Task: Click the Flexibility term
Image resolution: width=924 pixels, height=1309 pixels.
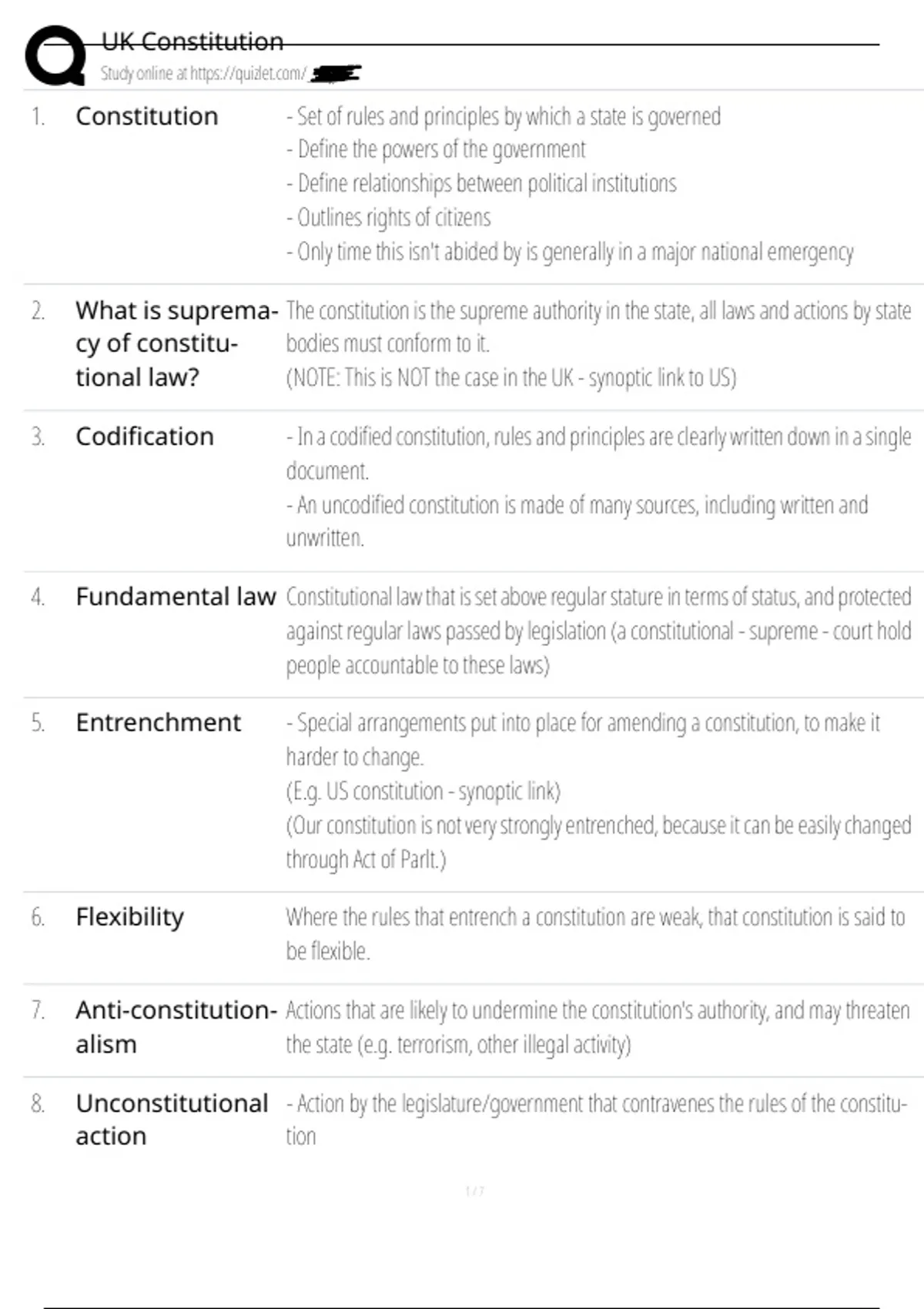Action: (x=129, y=917)
